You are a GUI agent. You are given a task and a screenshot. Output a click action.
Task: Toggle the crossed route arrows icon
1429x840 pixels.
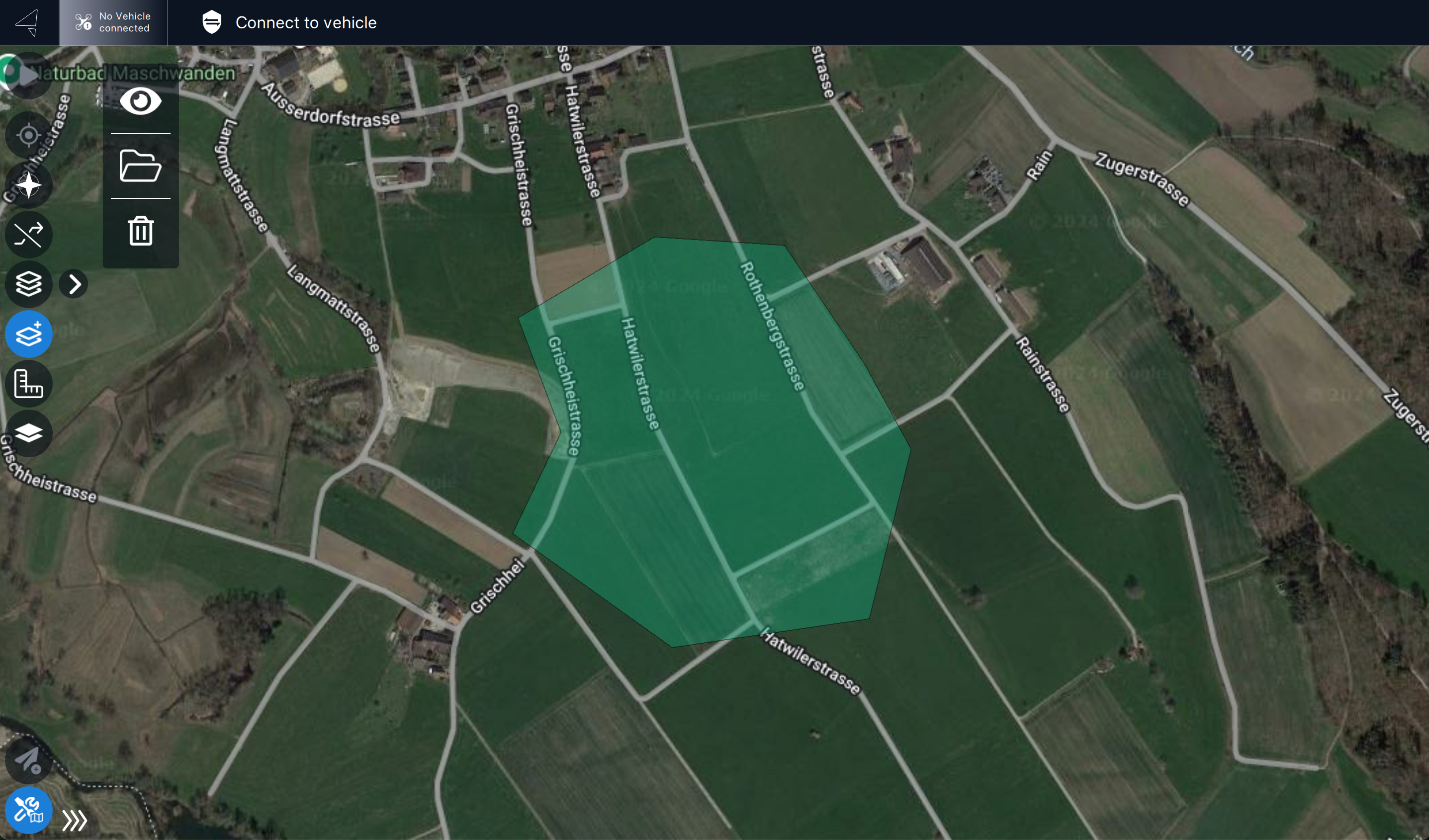(x=28, y=234)
